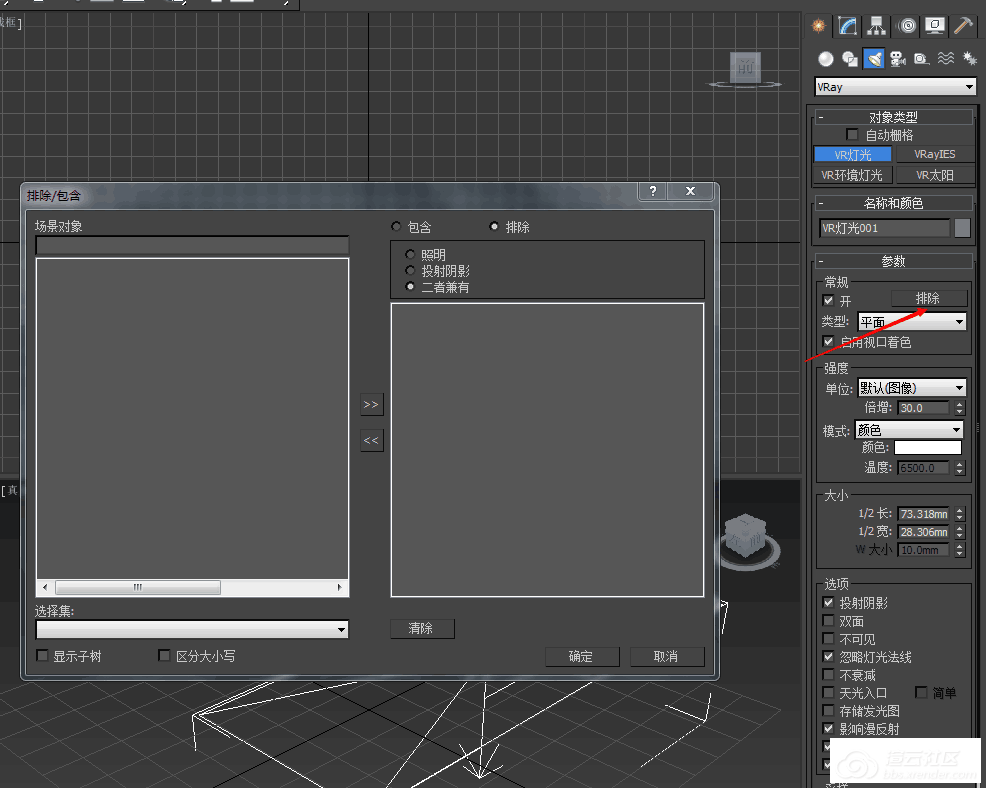
Task: Select the Space Warps waves icon
Action: point(946,59)
